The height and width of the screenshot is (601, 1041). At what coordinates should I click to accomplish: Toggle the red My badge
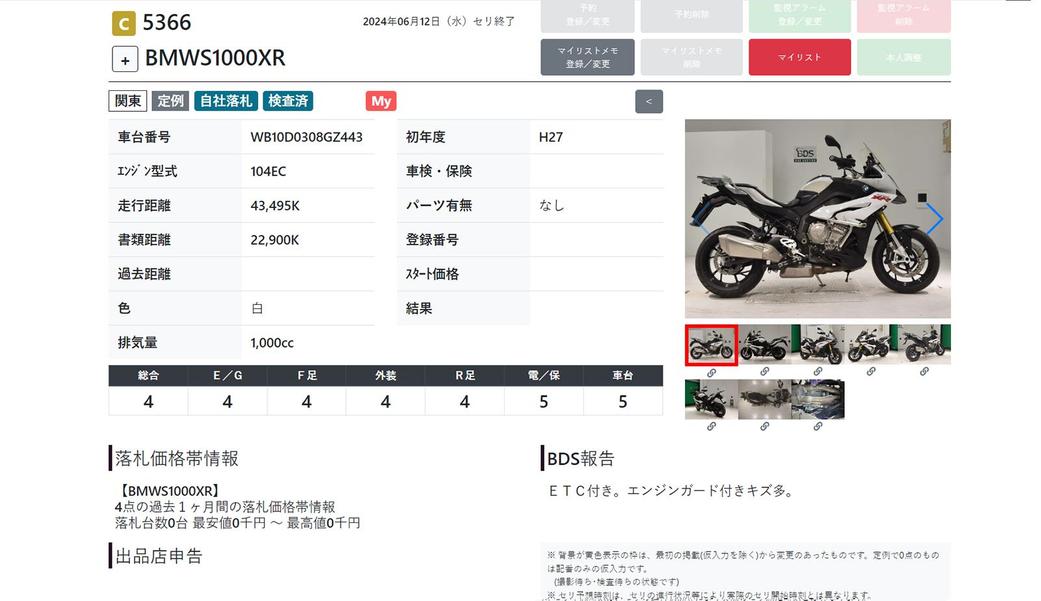[x=381, y=101]
